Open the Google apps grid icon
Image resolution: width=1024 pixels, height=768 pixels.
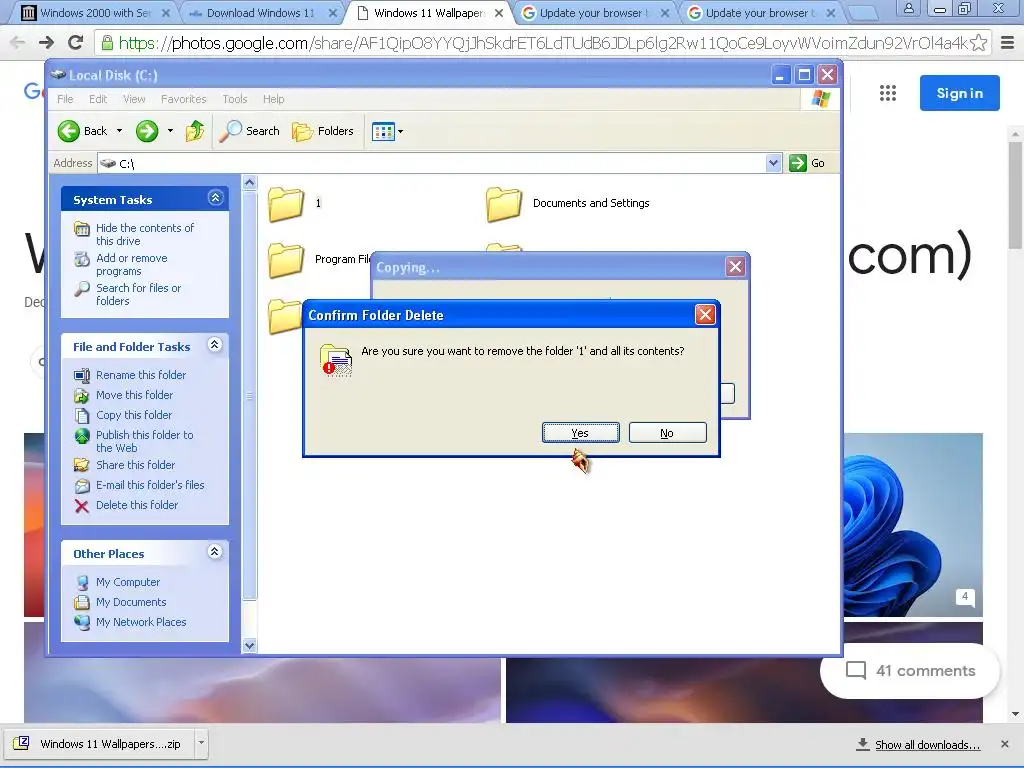click(888, 93)
